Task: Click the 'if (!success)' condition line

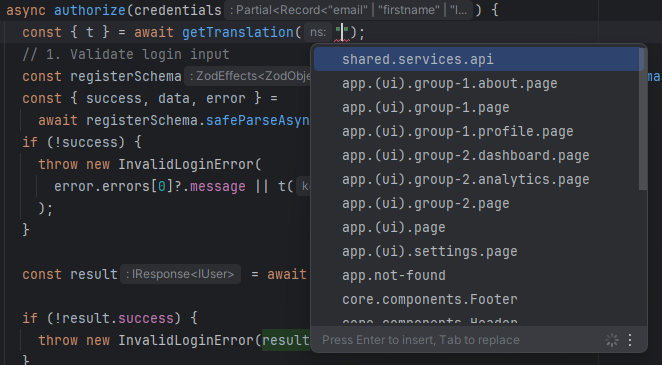Action: pyautogui.click(x=81, y=143)
